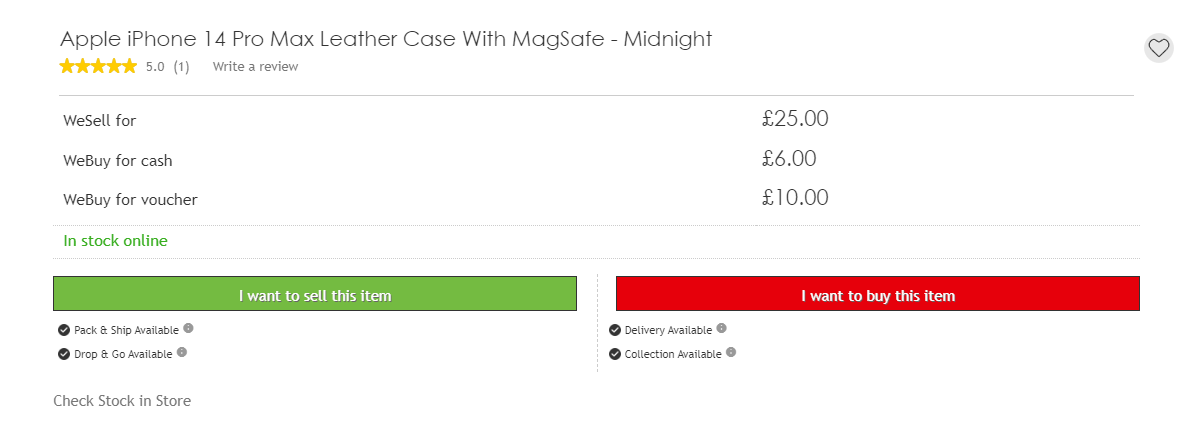Click I want to sell this item
The width and height of the screenshot is (1195, 421).
(x=315, y=294)
